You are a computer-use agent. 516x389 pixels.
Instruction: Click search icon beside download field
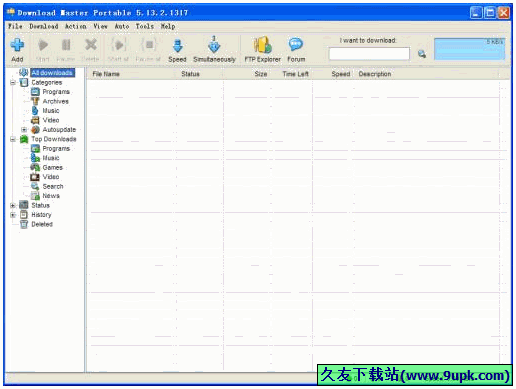[422, 54]
